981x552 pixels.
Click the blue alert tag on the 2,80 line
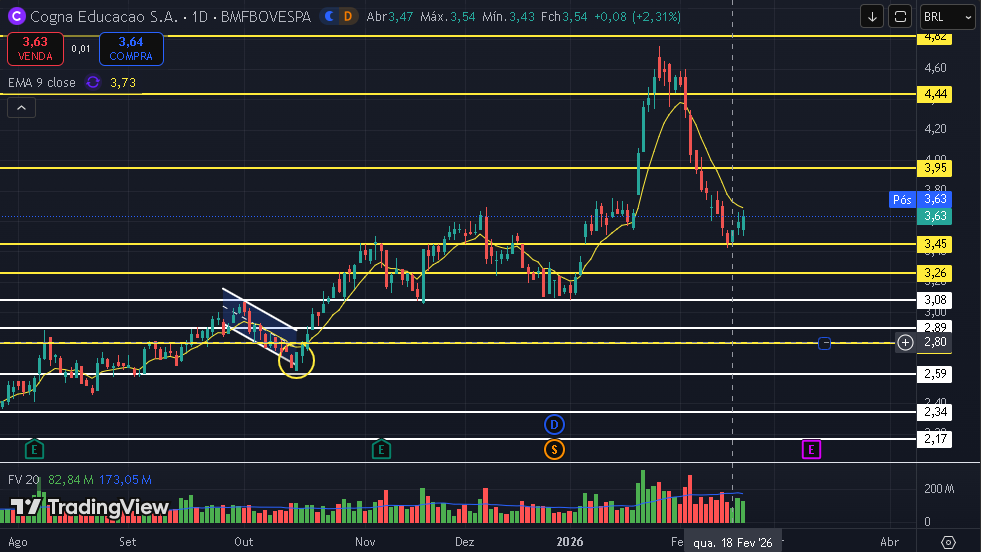tap(825, 343)
